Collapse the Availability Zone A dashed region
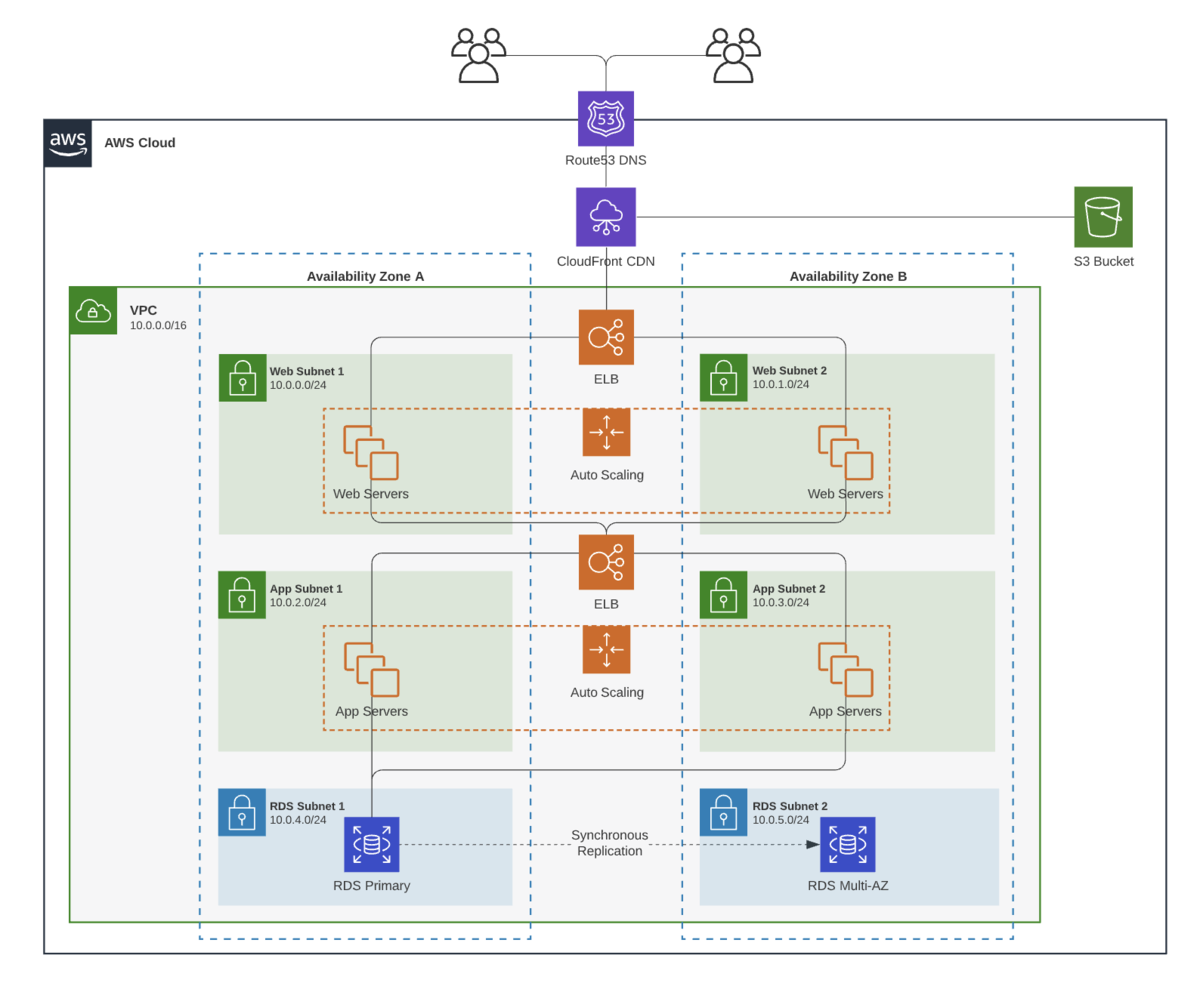1200x992 pixels. click(x=365, y=277)
